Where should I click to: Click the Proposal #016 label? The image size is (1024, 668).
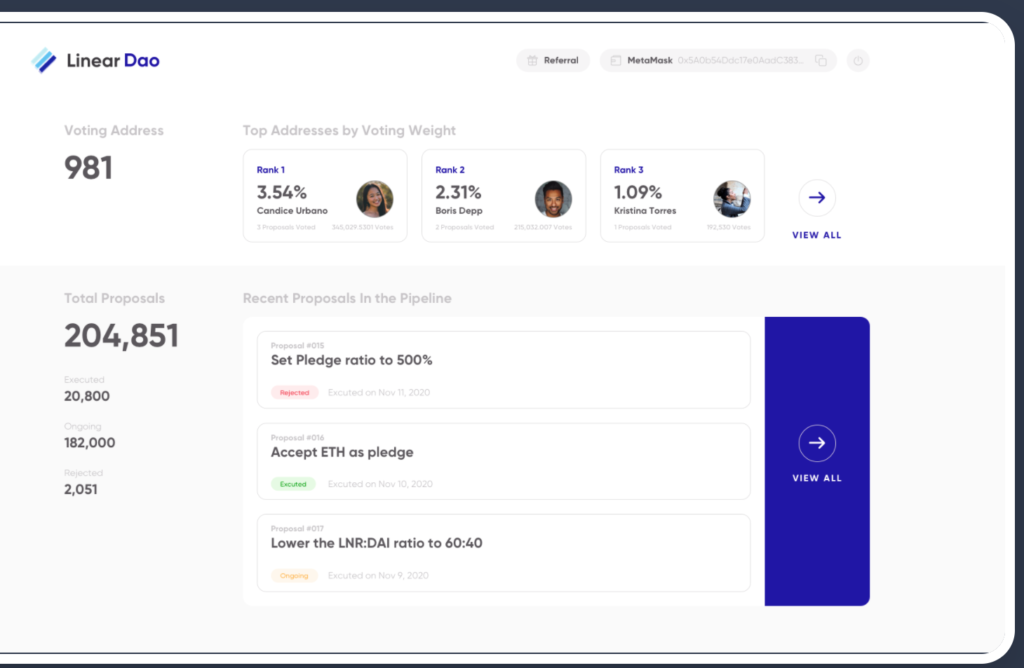click(297, 437)
